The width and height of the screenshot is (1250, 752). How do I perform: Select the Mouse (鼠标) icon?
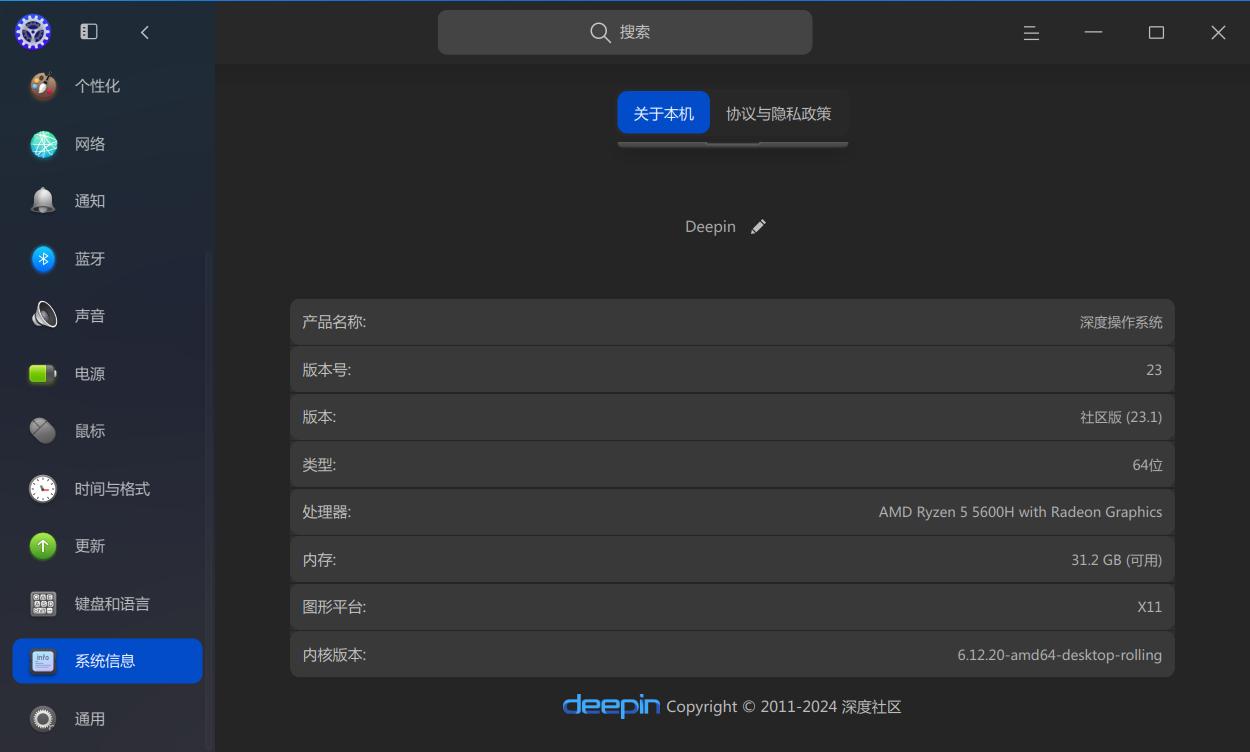(x=43, y=431)
